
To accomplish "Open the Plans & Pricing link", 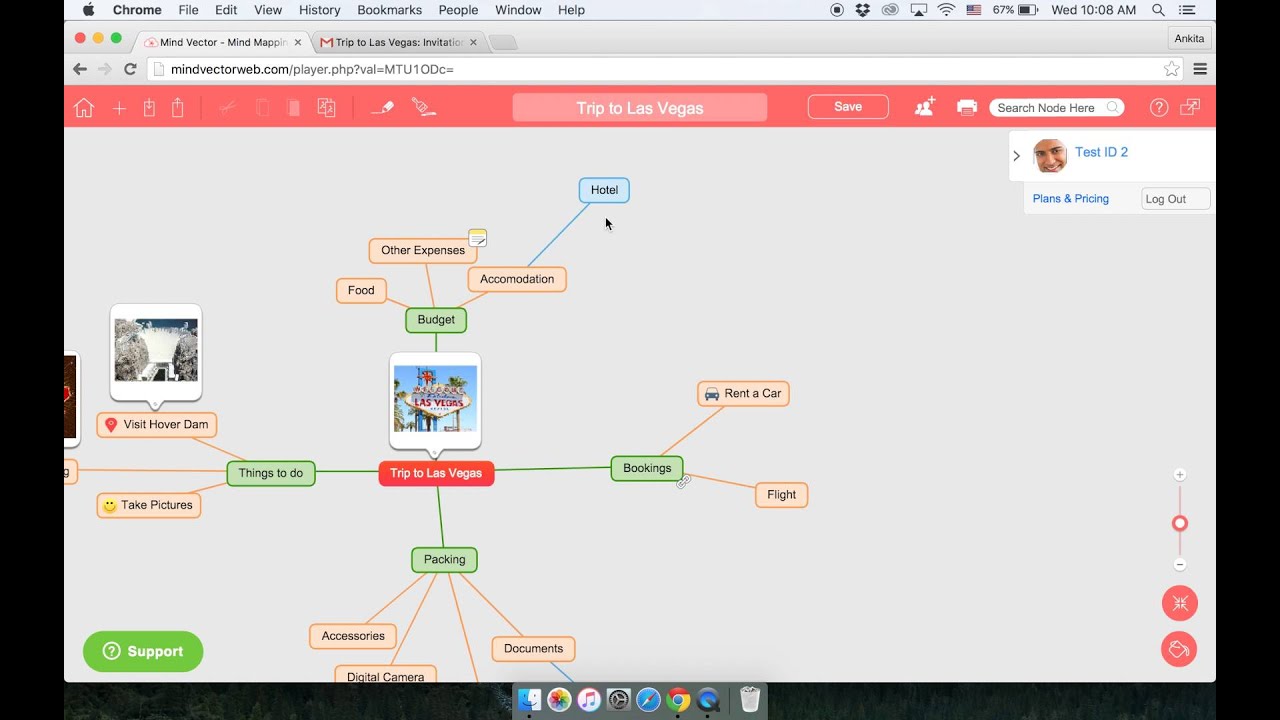I will pos(1070,198).
